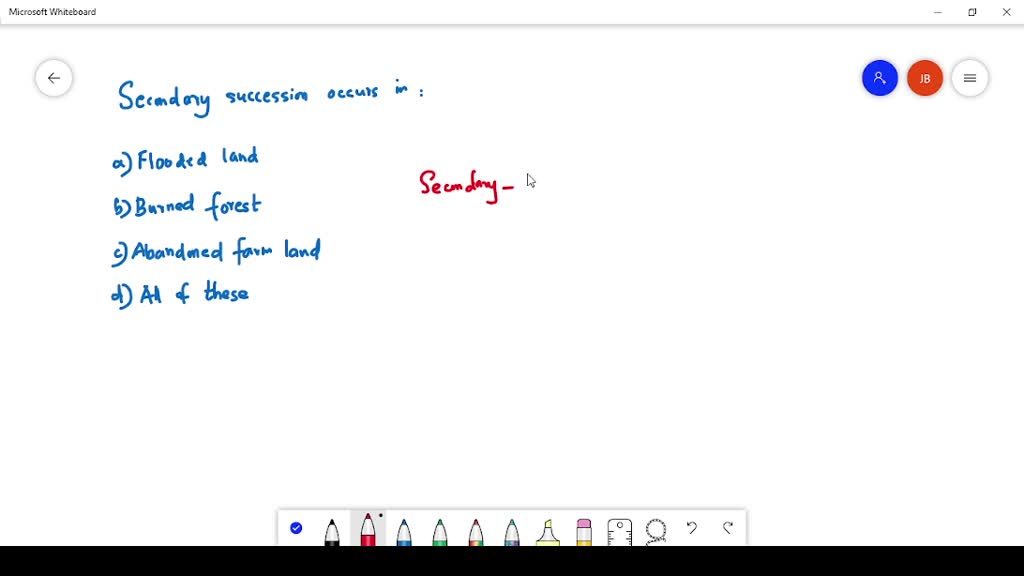Select the eraser tool
This screenshot has width=1024, height=576.
(583, 531)
